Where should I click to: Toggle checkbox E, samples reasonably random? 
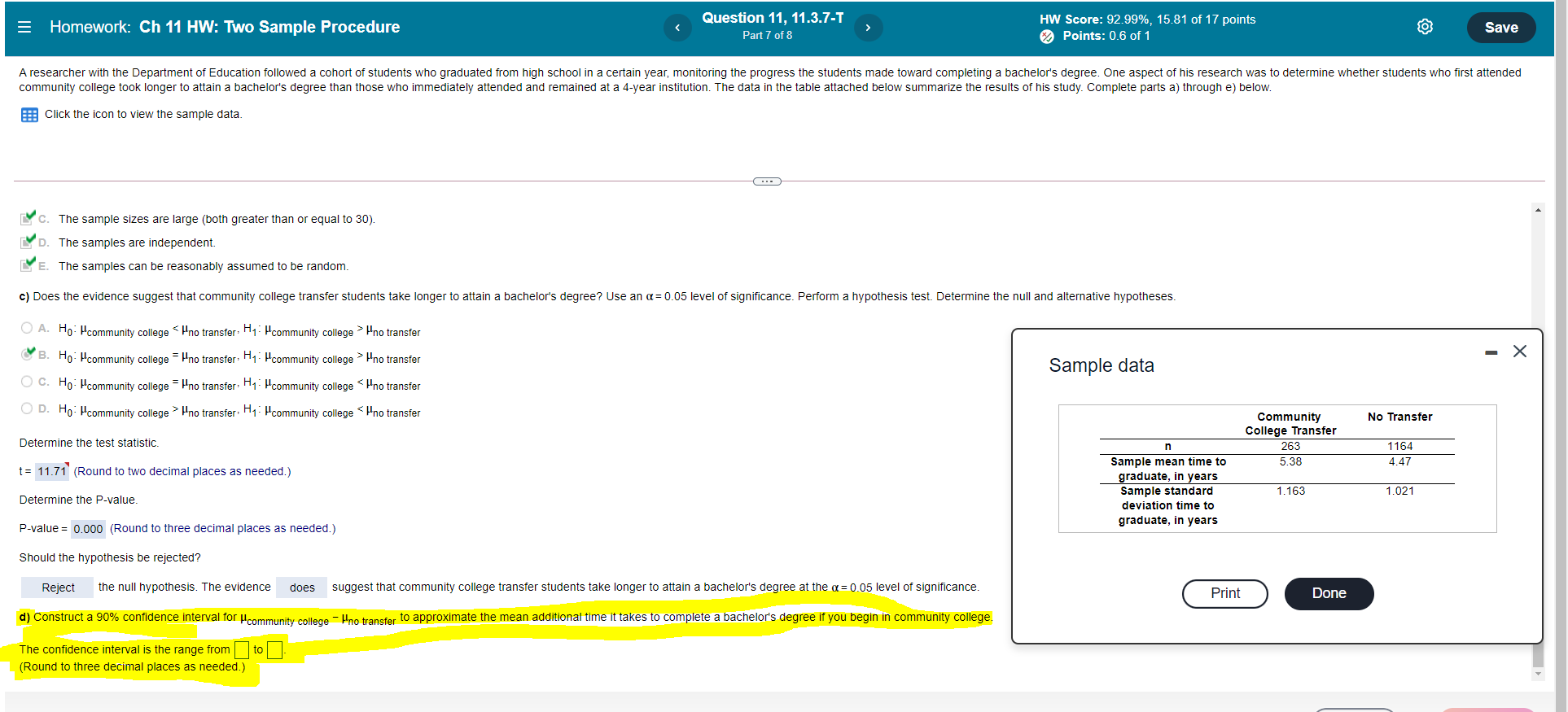pyautogui.click(x=28, y=265)
